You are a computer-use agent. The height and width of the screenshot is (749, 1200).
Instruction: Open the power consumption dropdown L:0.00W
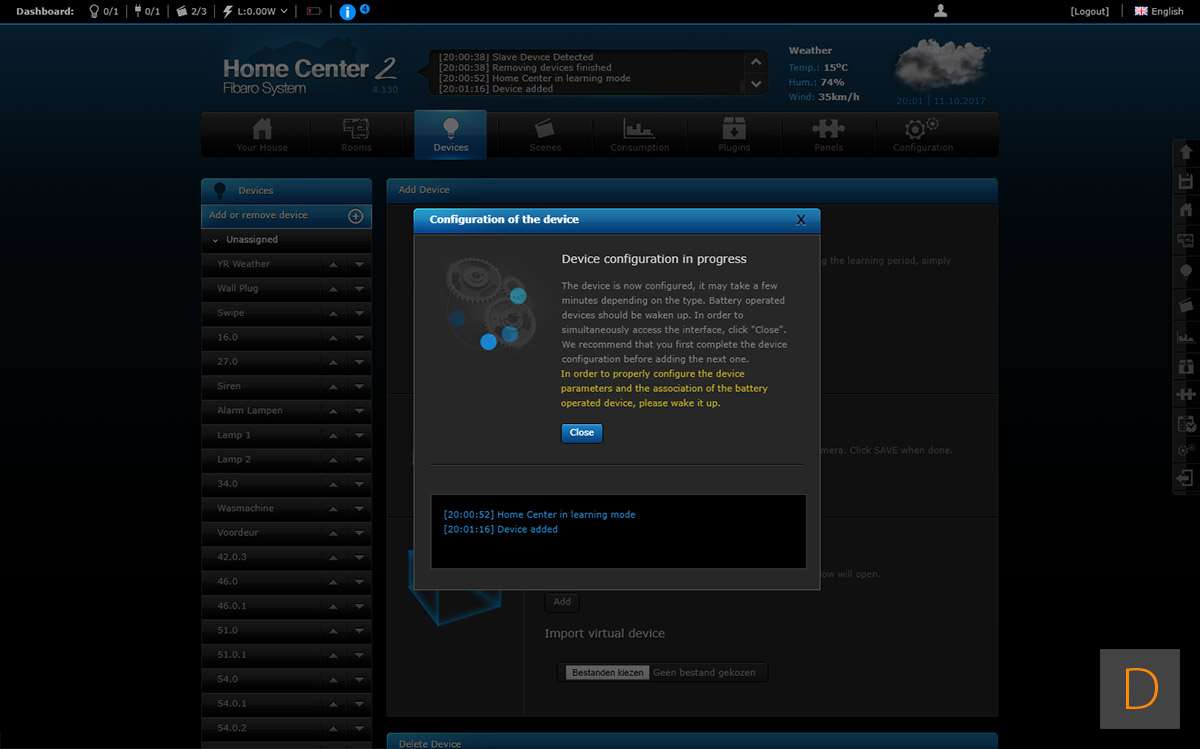coord(256,12)
